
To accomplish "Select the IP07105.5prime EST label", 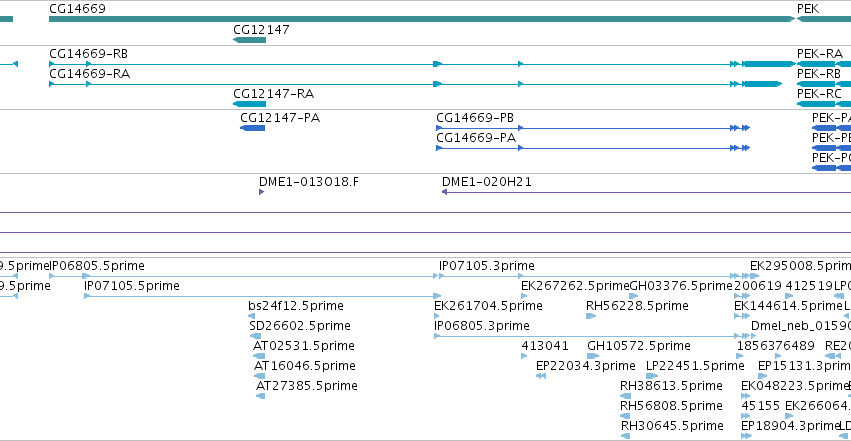I will pyautogui.click(x=132, y=286).
